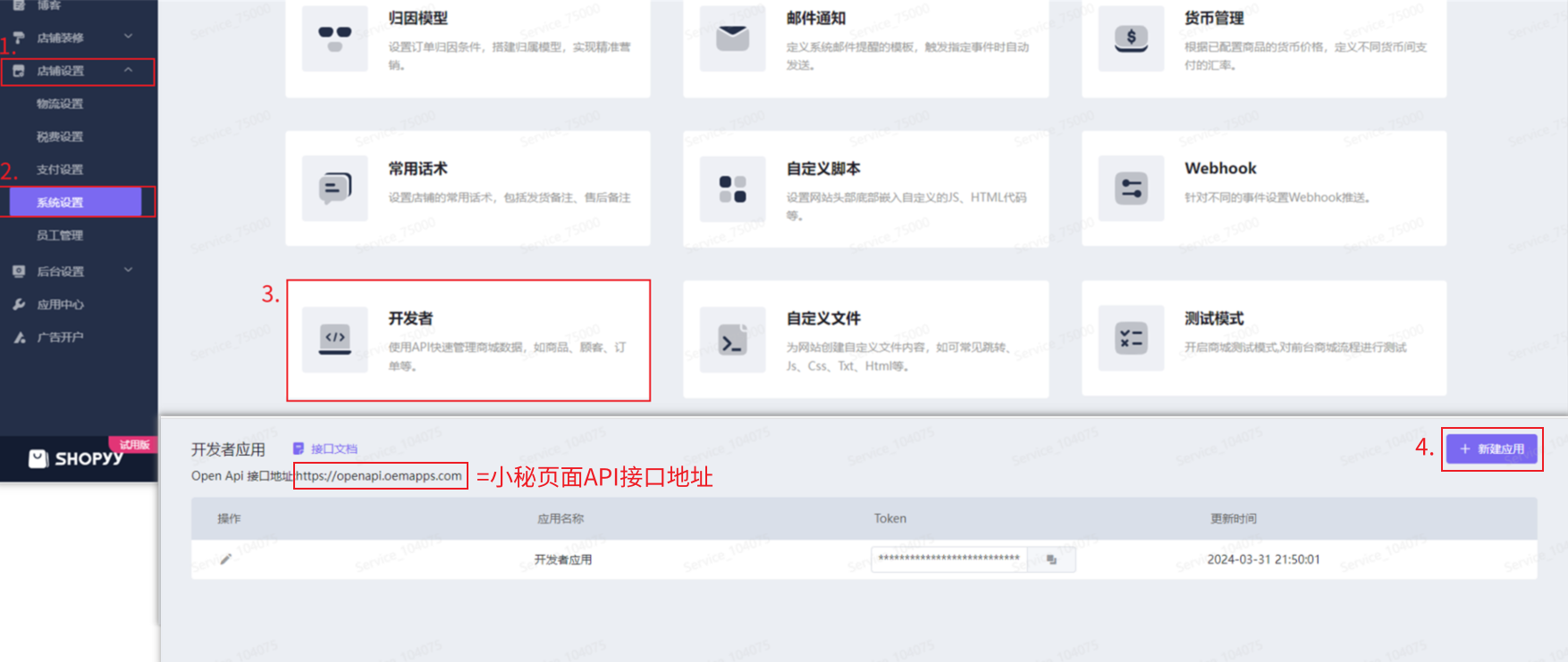Expand the 后台设置 menu chevron
1568x662 pixels.
point(128,270)
